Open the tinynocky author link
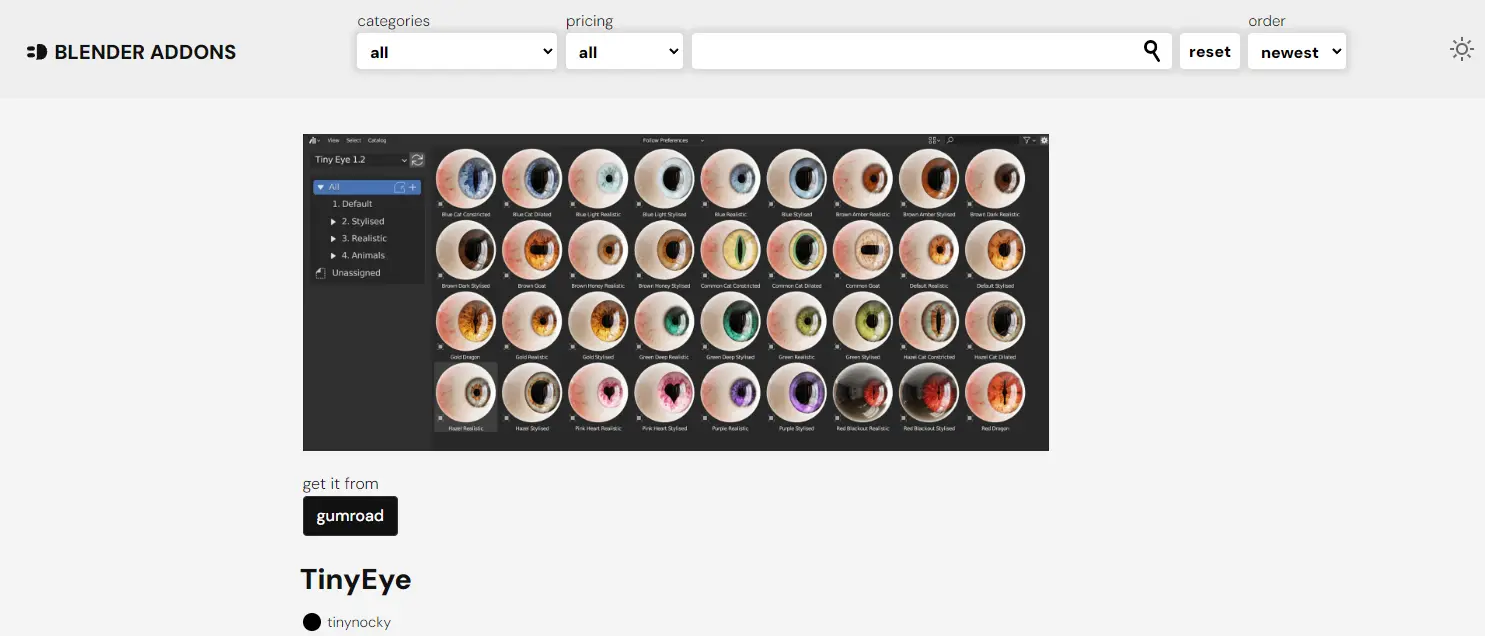Screen dimensions: 1485x636 pos(359,622)
